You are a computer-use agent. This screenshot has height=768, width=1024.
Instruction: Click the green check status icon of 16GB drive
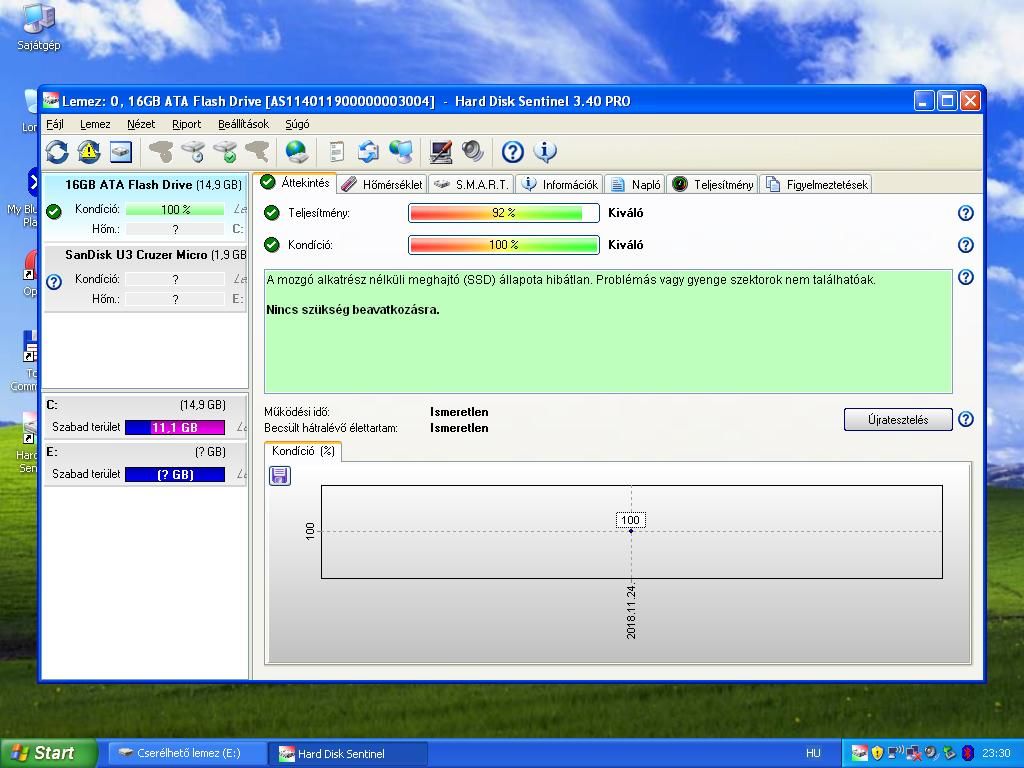tap(54, 212)
